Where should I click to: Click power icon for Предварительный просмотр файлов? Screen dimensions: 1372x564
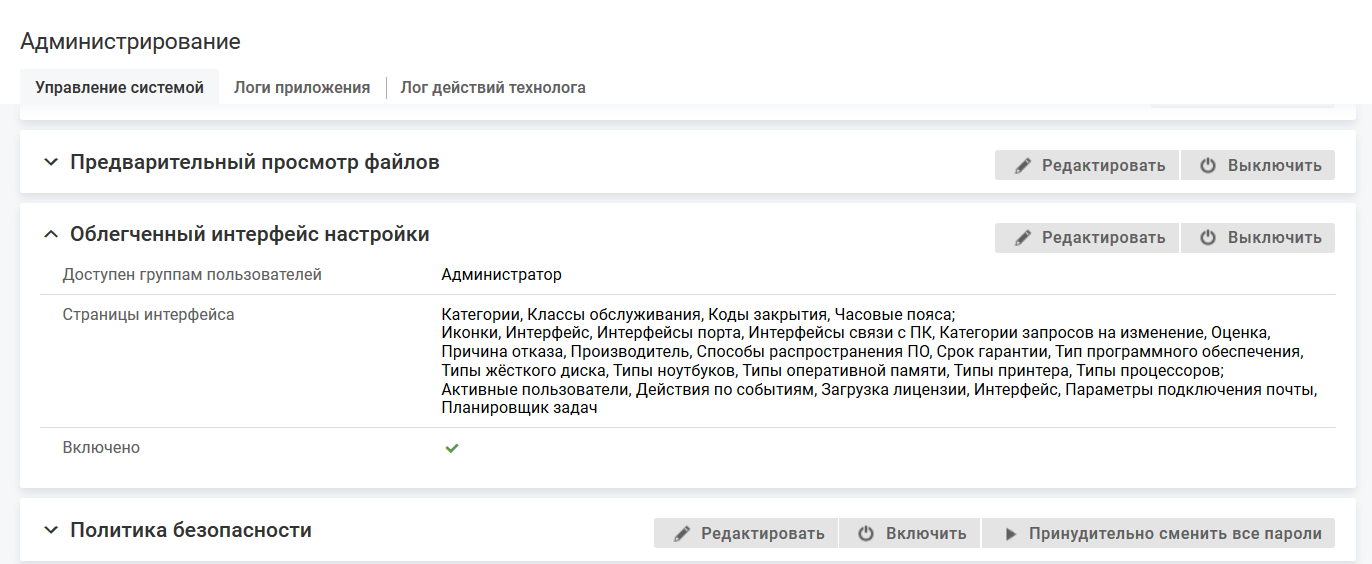coord(1208,166)
